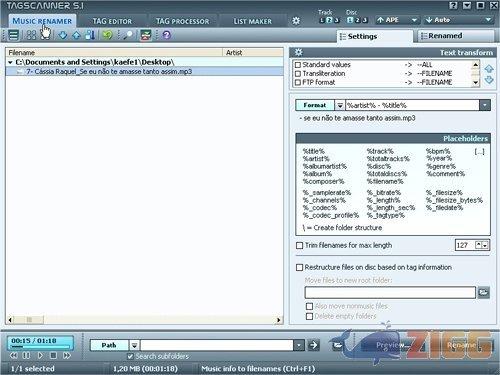Toggle Trim filenames for max length
Screen dimensions: 500x375
tap(299, 245)
